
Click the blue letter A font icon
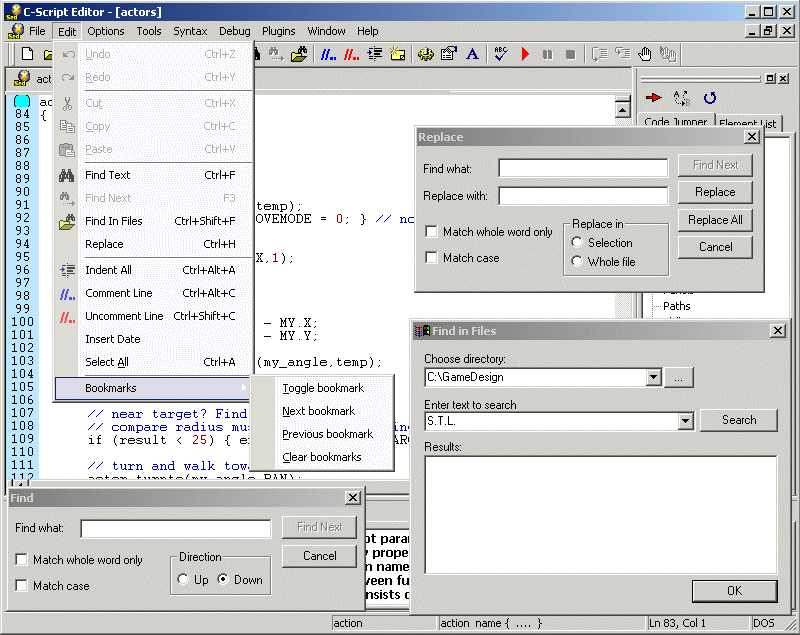coord(472,54)
